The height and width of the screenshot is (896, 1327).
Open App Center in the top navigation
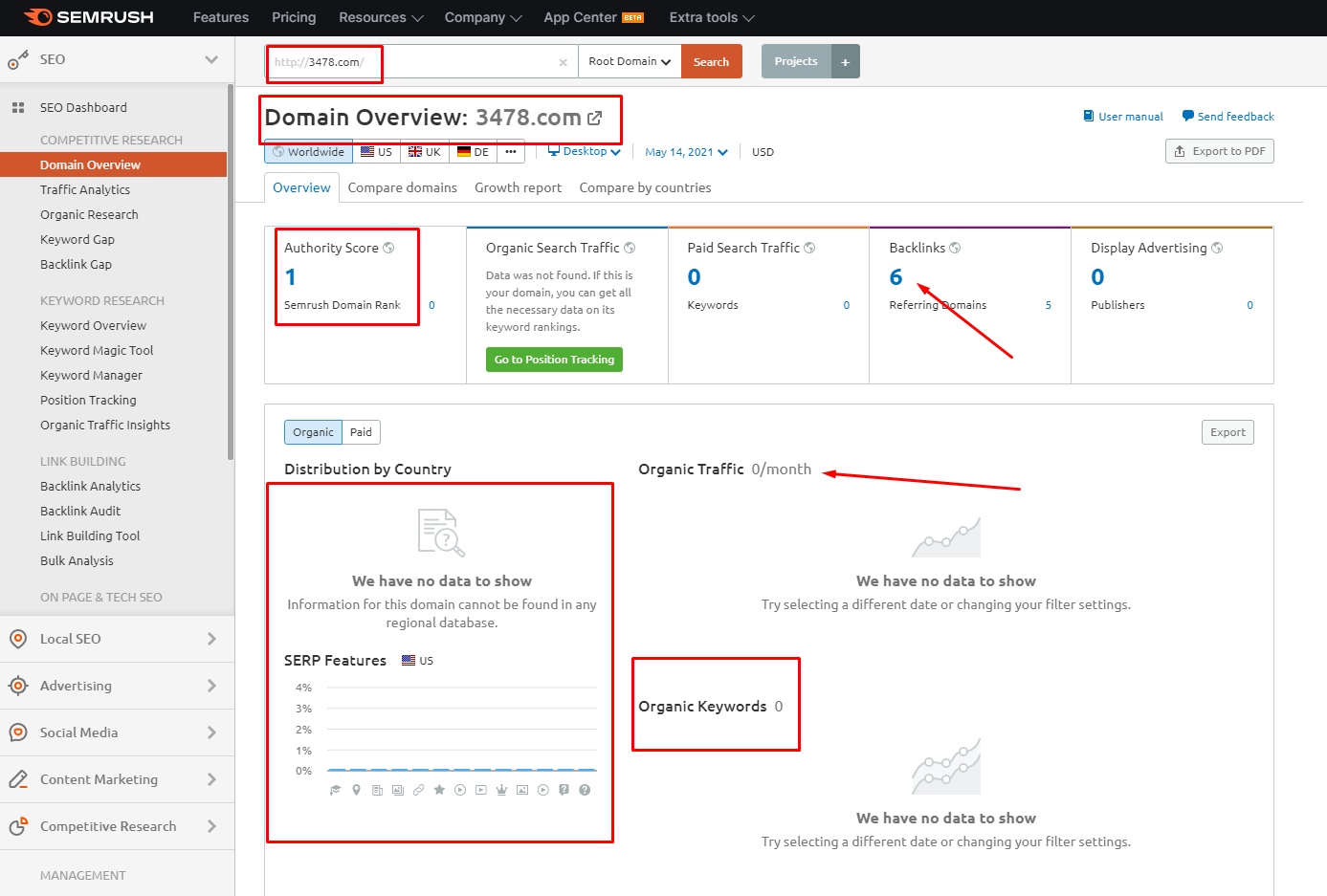coord(593,17)
